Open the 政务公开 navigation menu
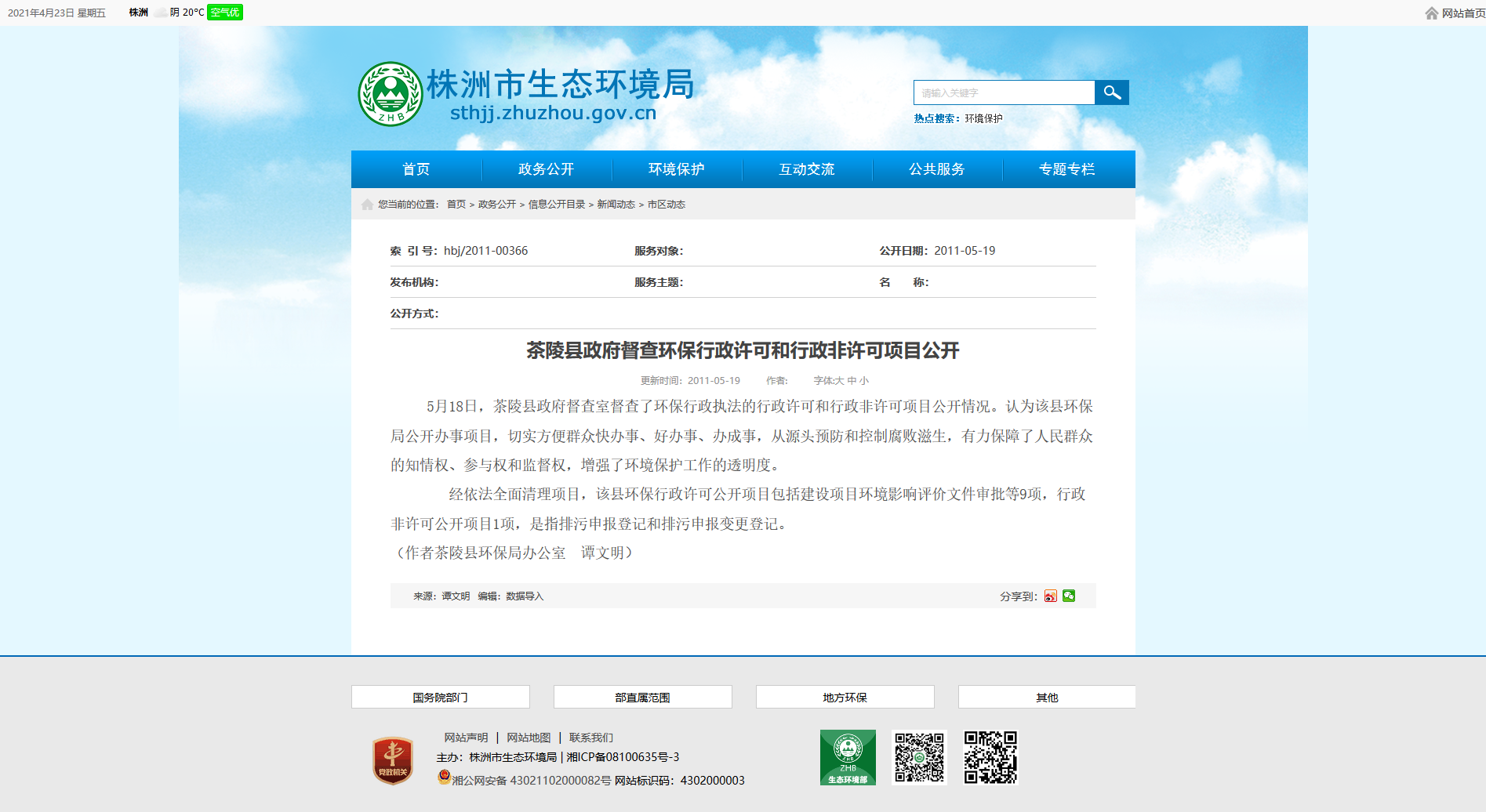This screenshot has width=1486, height=812. pos(547,169)
